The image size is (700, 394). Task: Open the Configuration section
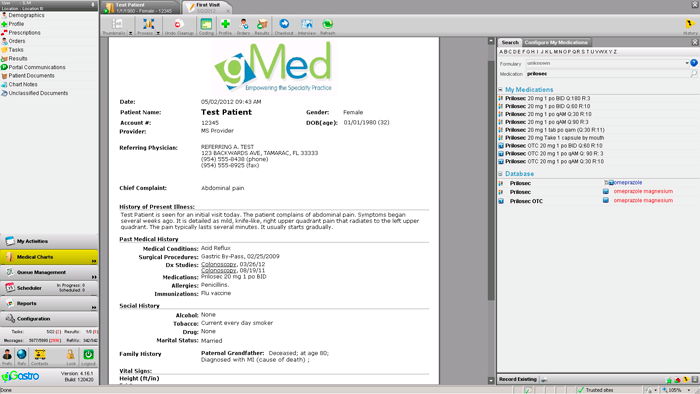tap(49, 319)
